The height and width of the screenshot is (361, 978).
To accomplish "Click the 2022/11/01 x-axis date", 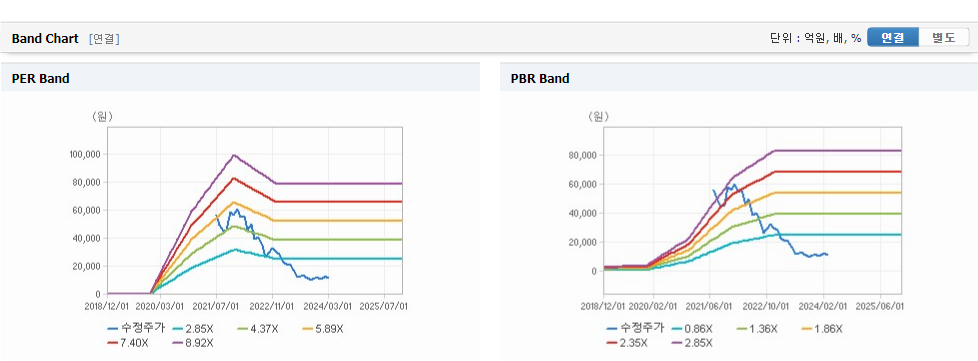I will pos(273,307).
